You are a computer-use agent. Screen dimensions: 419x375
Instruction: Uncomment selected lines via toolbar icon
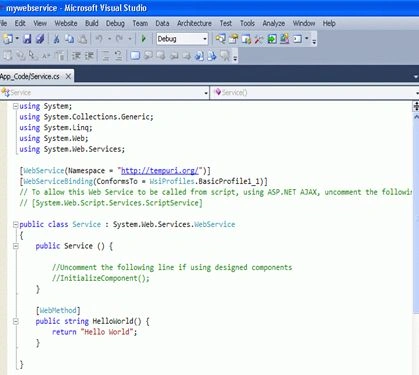[118, 56]
